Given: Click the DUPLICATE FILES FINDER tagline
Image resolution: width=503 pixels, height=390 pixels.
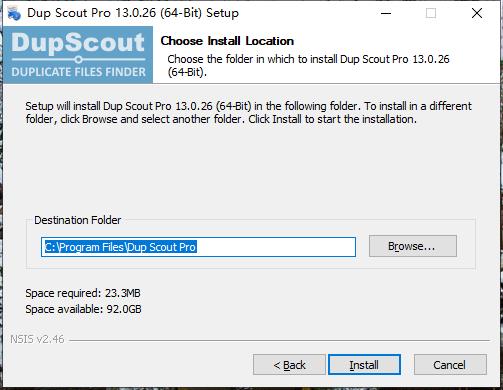Looking at the screenshot, I should pyautogui.click(x=79, y=72).
